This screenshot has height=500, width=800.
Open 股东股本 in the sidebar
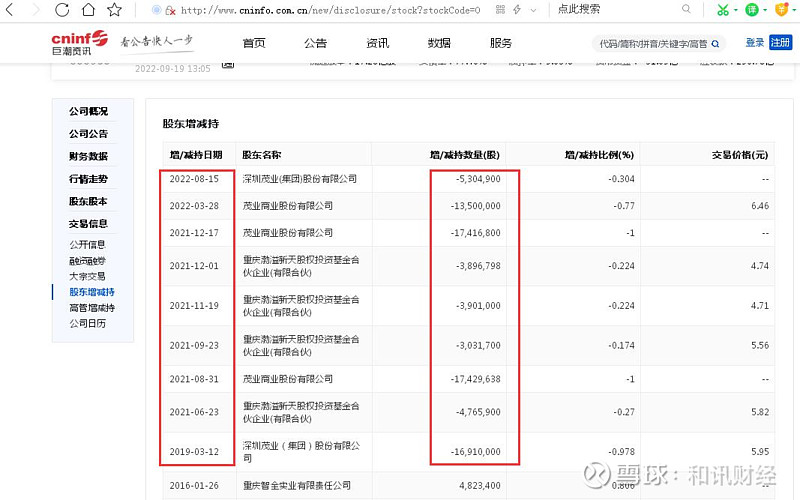pyautogui.click(x=88, y=201)
